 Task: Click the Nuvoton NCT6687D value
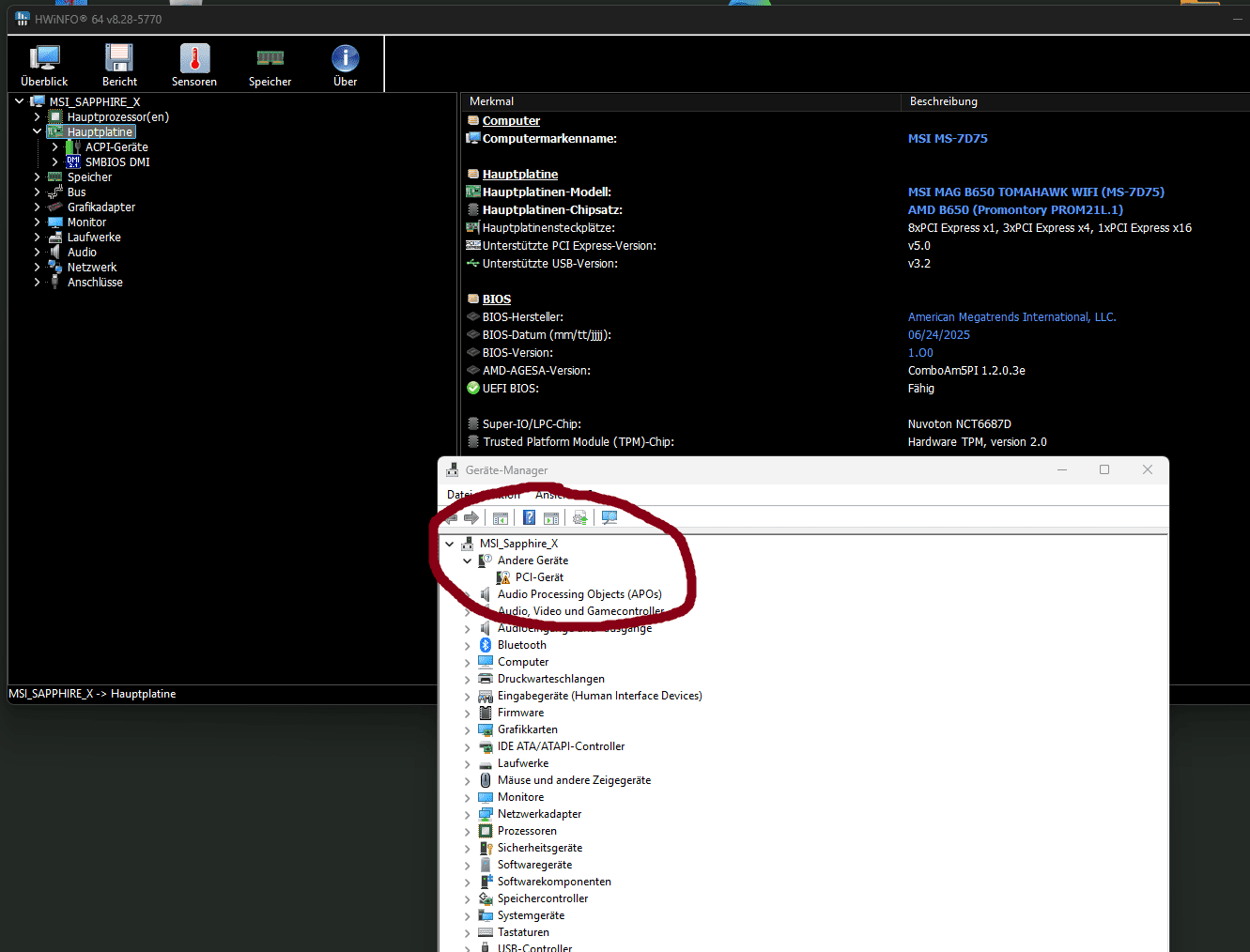click(x=960, y=424)
